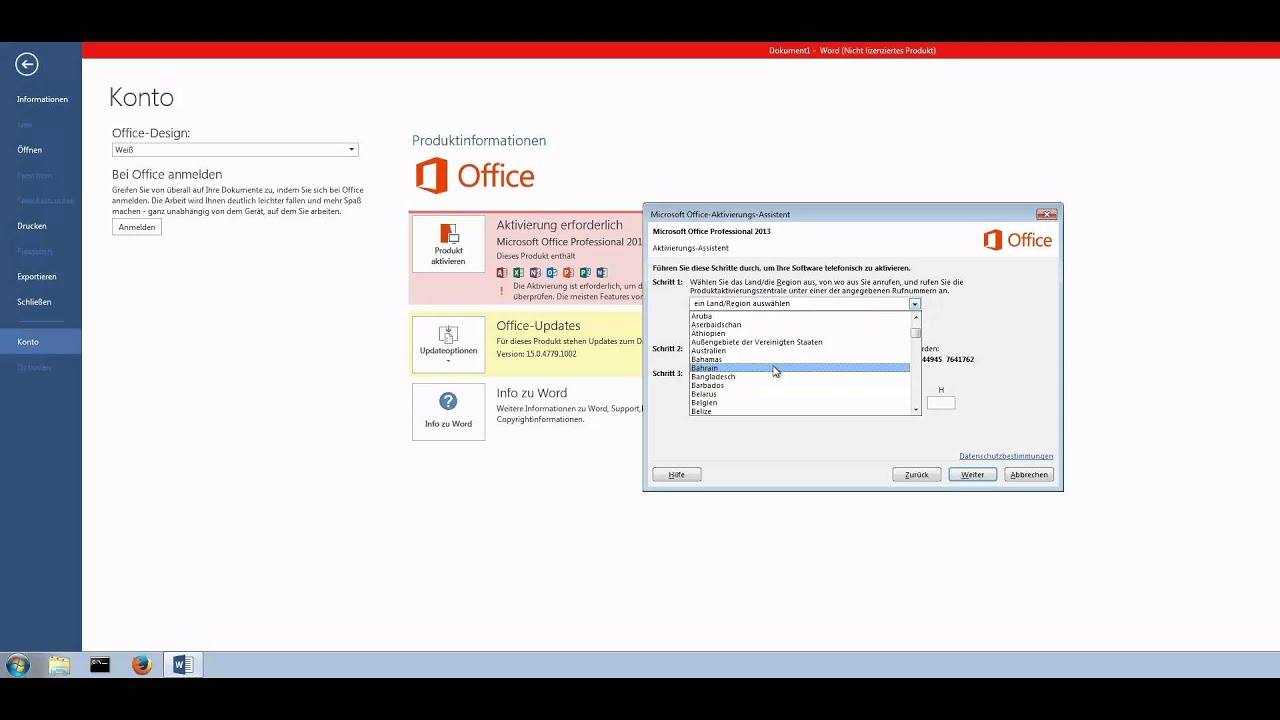
Task: Proceed with the Weiter button
Action: point(973,475)
